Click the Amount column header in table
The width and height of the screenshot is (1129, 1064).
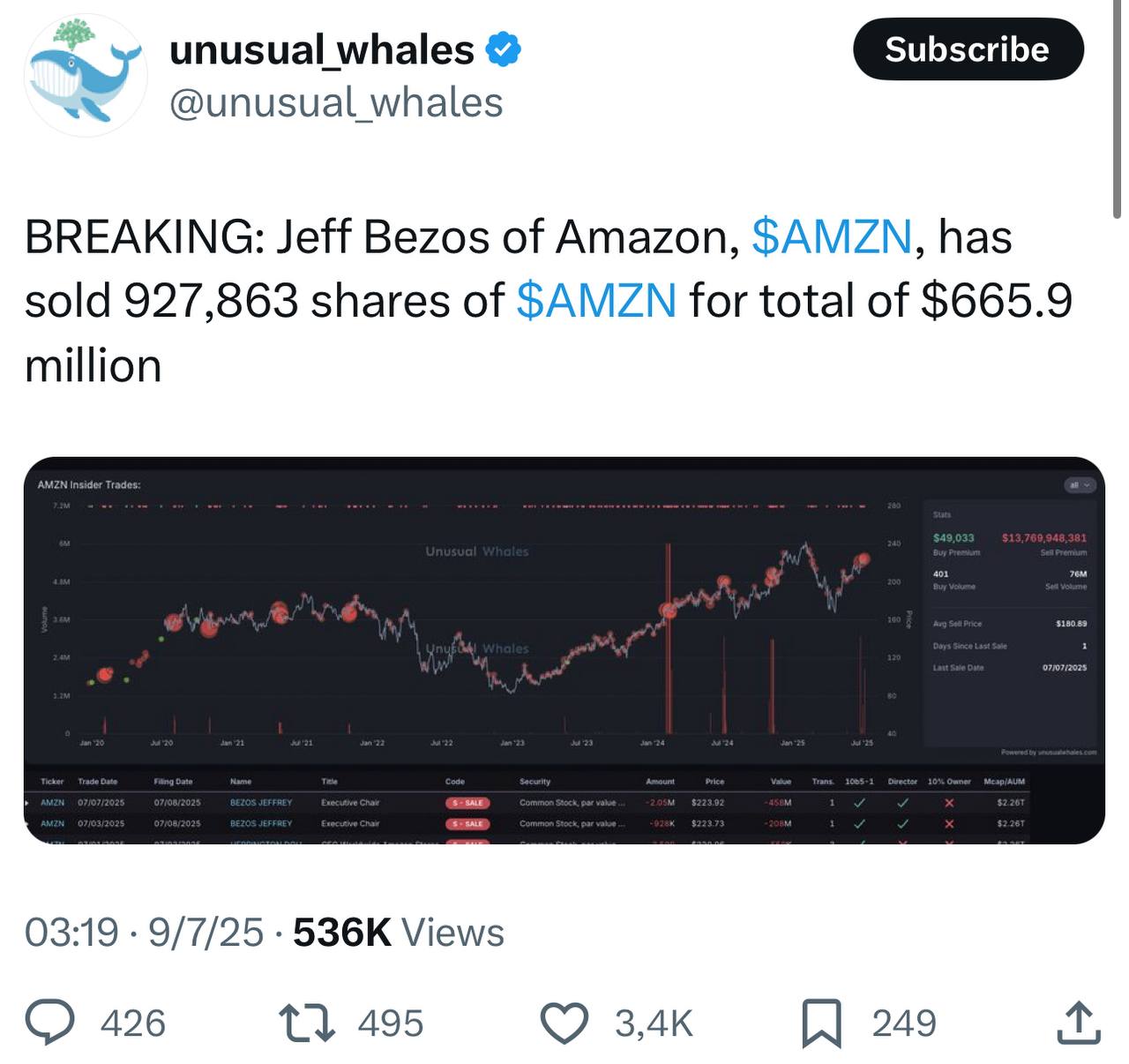(660, 782)
